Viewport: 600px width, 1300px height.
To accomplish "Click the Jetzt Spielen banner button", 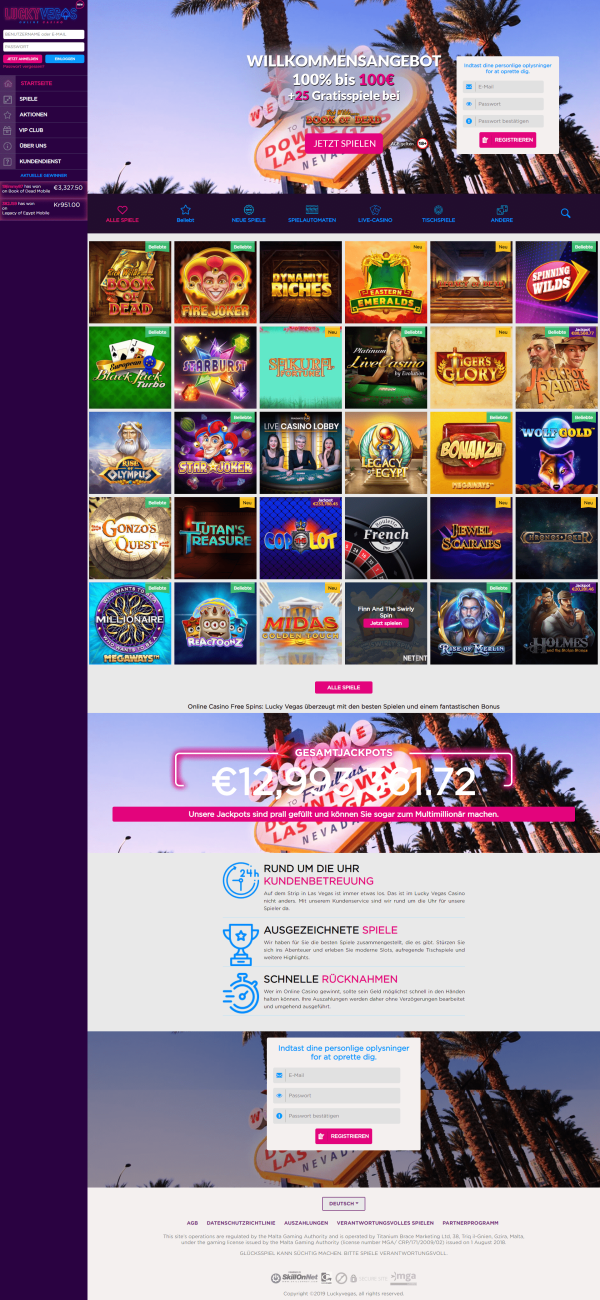I will (x=344, y=143).
